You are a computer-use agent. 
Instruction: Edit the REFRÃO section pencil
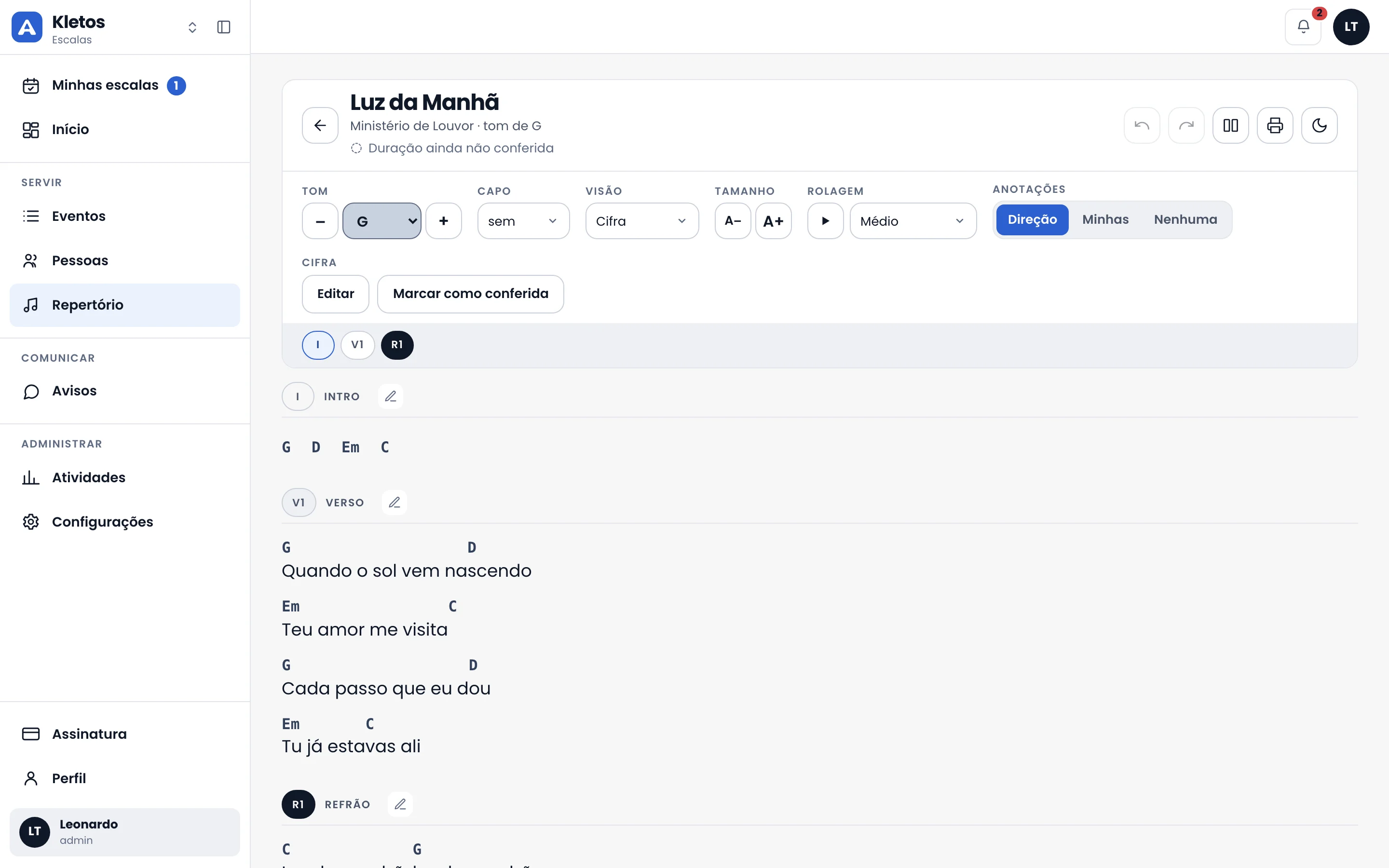[400, 804]
